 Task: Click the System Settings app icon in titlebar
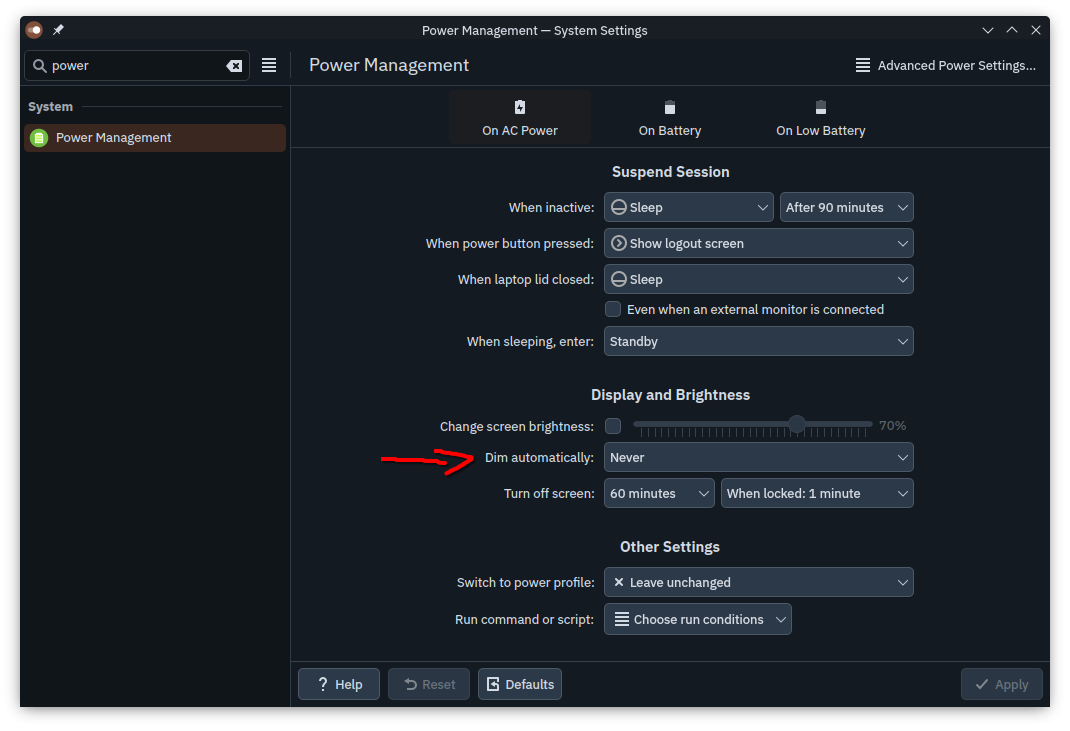coord(34,30)
